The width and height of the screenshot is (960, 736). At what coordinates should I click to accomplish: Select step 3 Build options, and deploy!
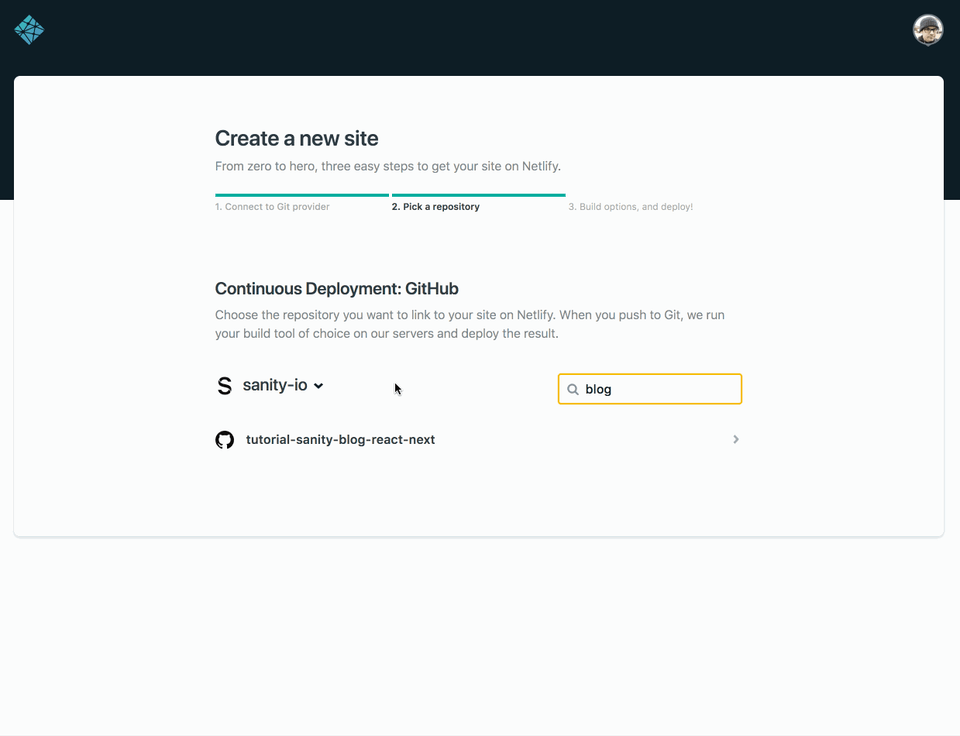tap(631, 207)
